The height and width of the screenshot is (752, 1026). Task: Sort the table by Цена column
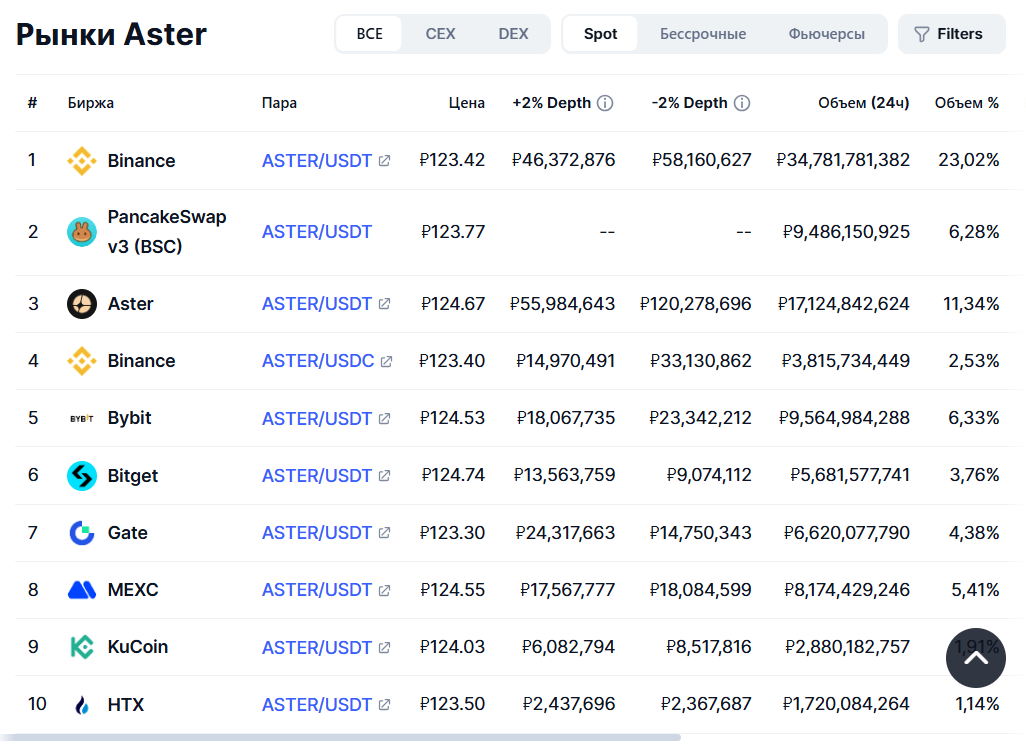[x=466, y=103]
